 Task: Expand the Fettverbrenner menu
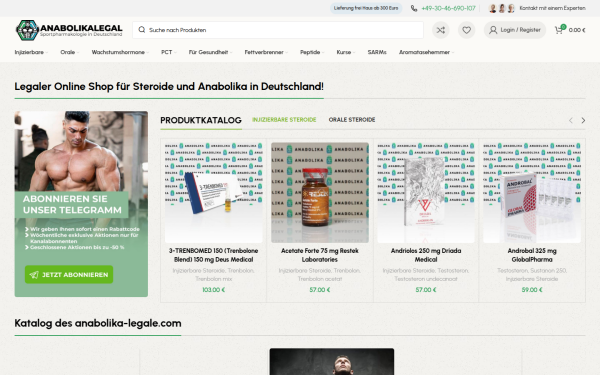point(266,52)
